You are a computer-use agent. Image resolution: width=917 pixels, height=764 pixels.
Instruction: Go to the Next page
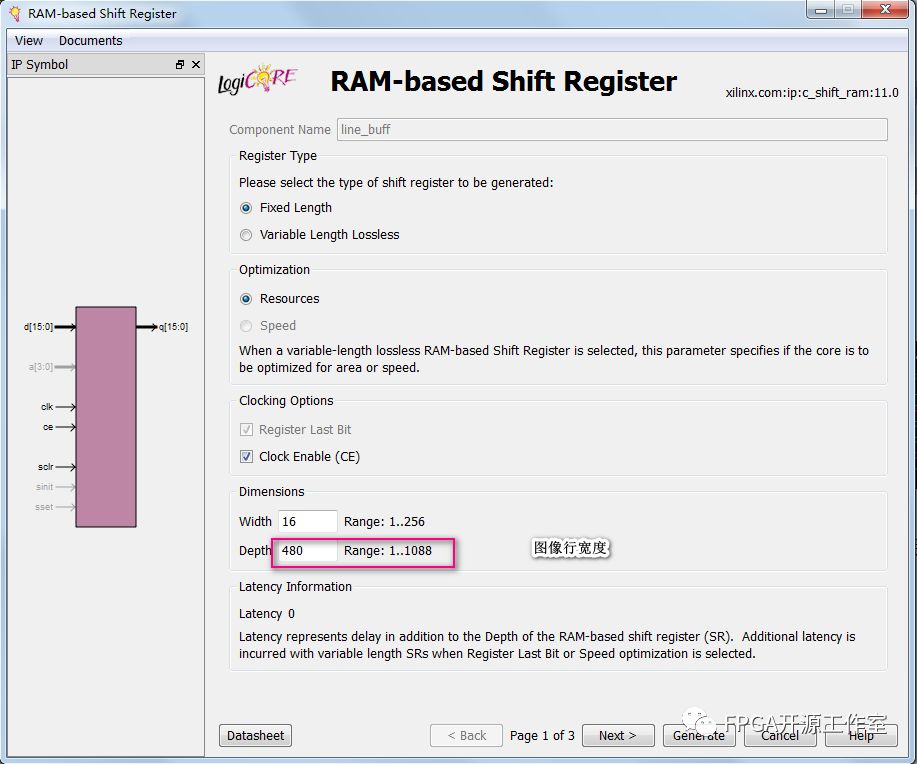click(x=617, y=735)
